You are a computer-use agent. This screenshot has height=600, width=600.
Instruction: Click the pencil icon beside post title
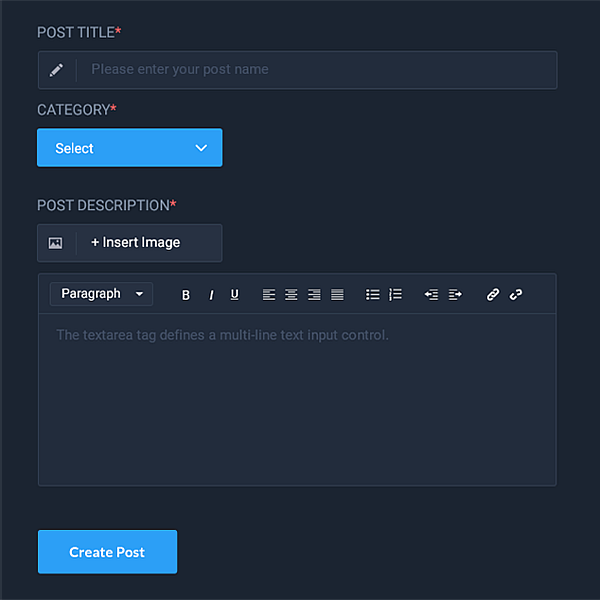tap(57, 70)
